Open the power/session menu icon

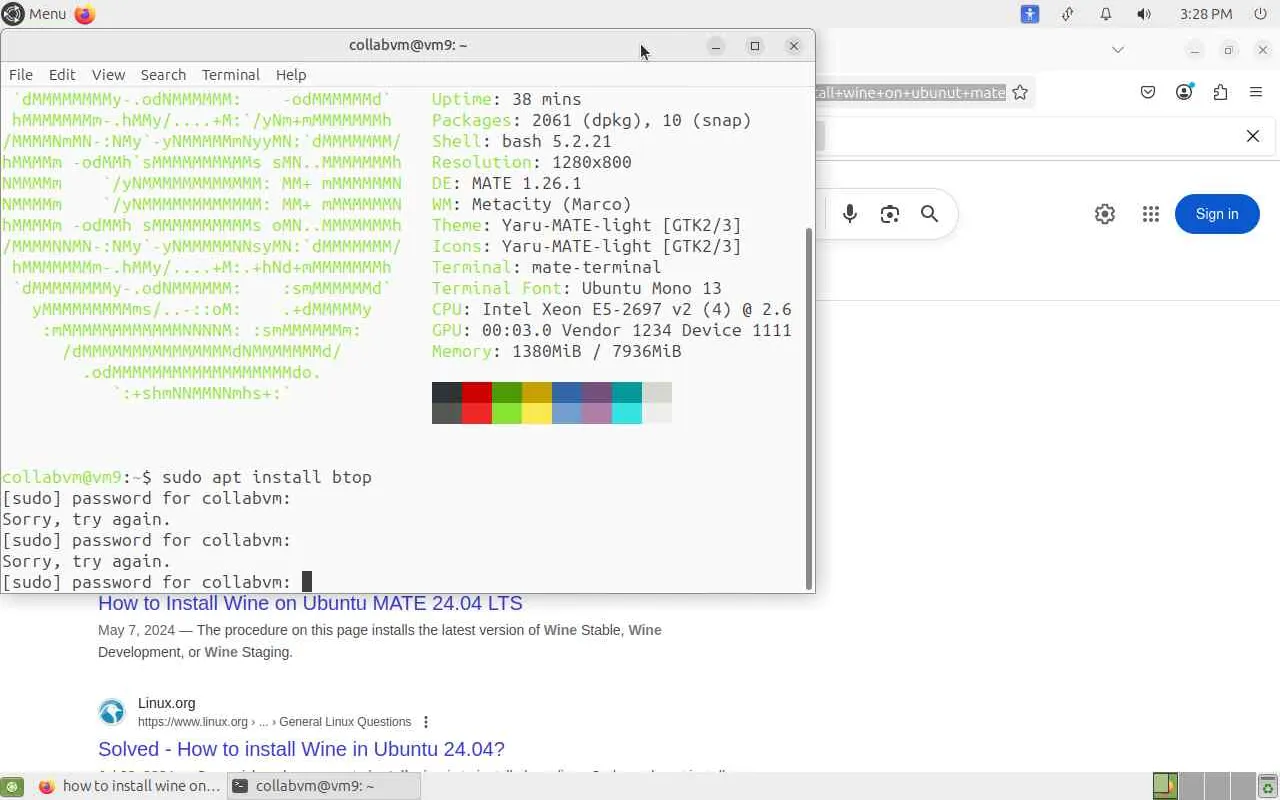point(1260,14)
